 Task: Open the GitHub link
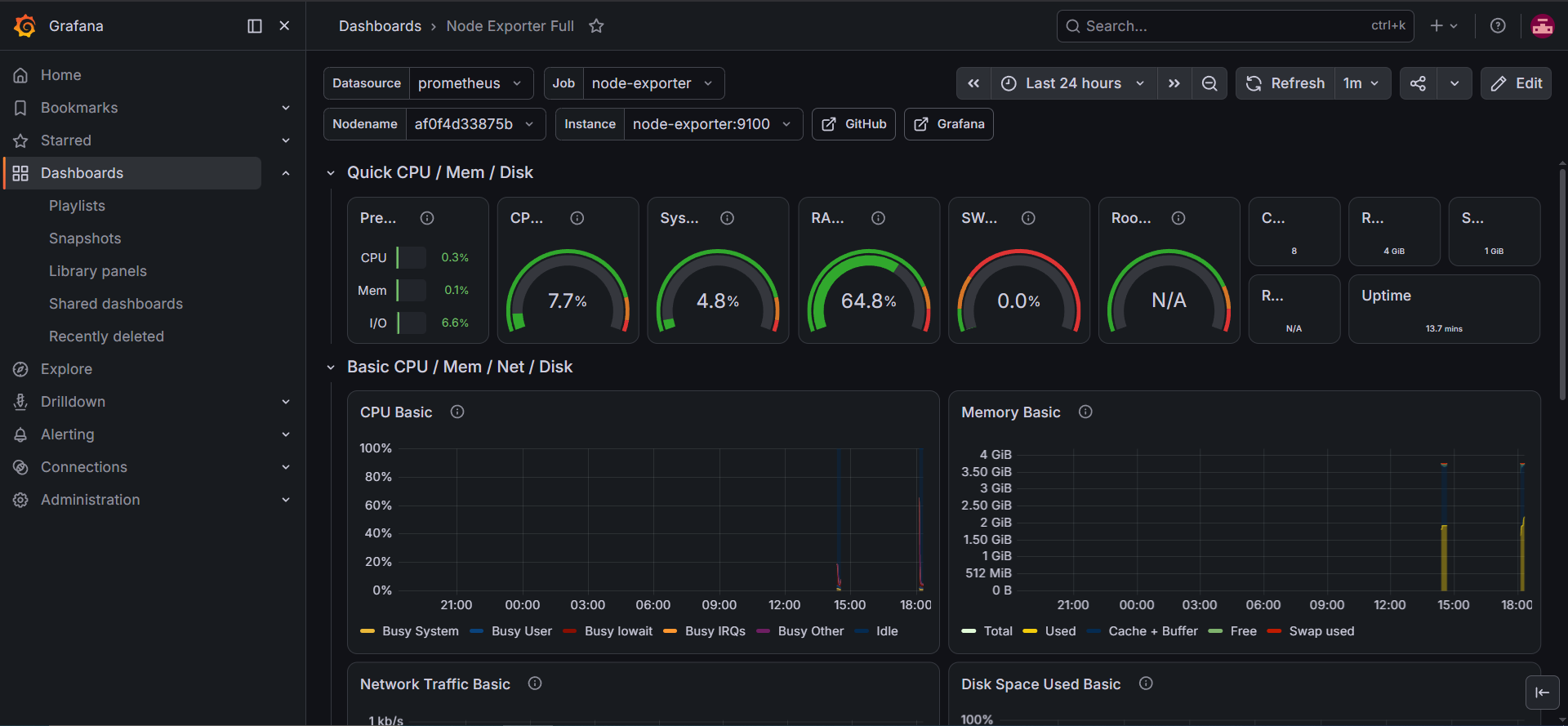click(x=853, y=124)
